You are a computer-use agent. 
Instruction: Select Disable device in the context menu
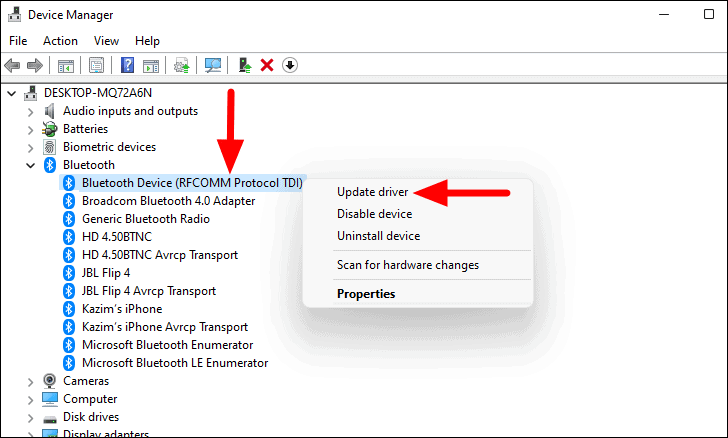[x=374, y=214]
